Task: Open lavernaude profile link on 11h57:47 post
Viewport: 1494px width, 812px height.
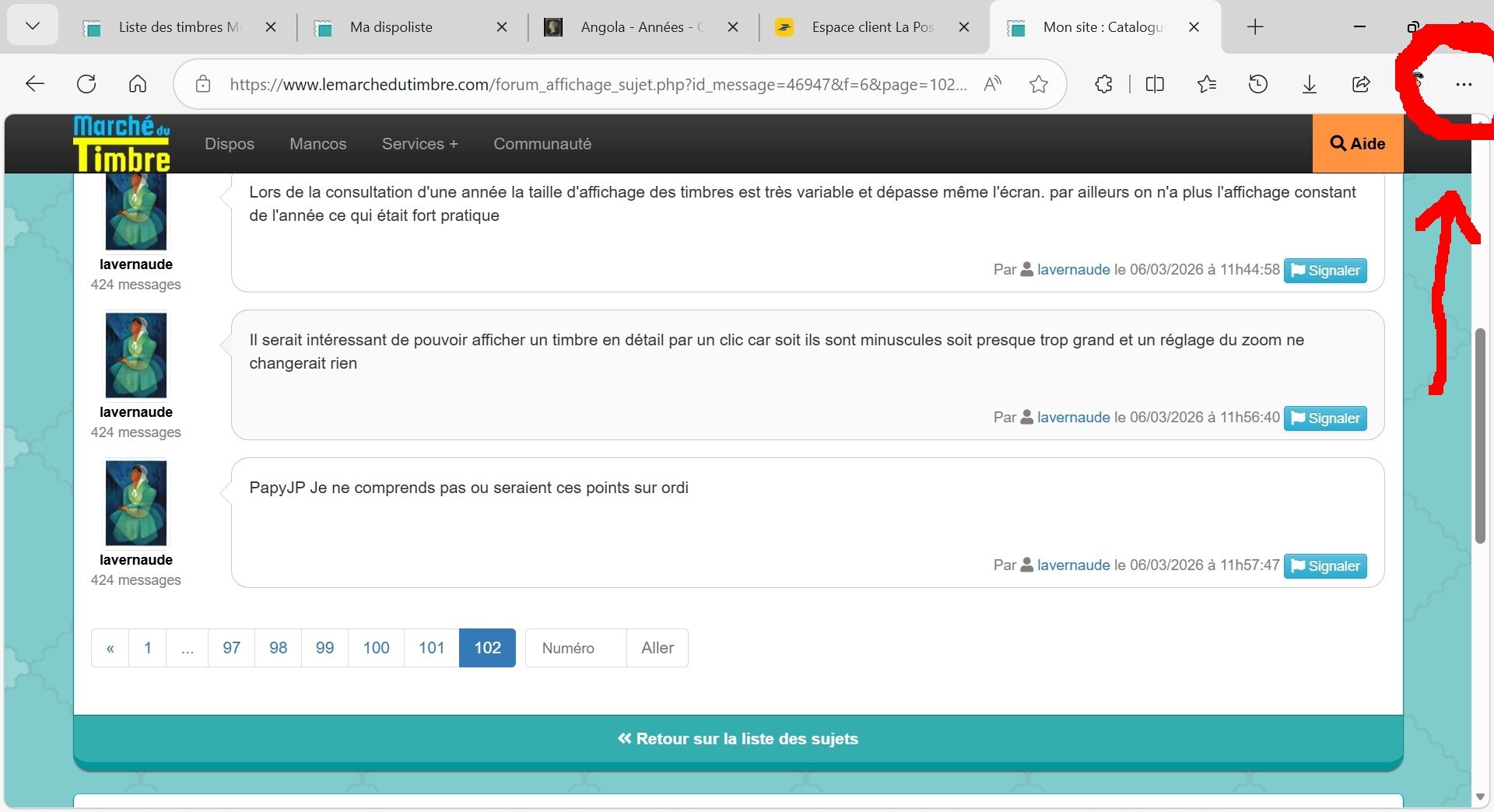Action: click(x=1073, y=565)
